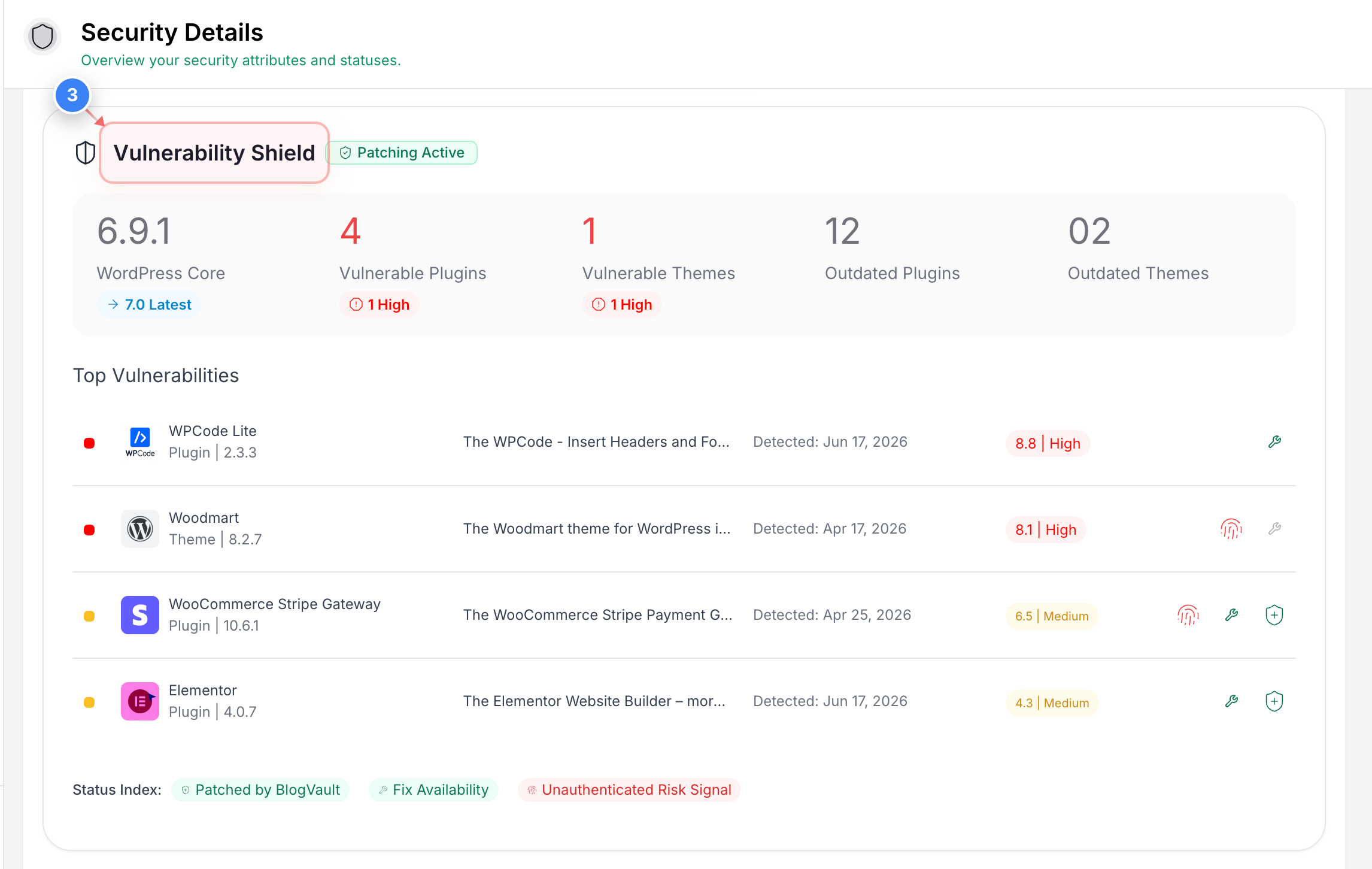Image resolution: width=1372 pixels, height=869 pixels.
Task: Click the Vulnerability Shield title
Action: 214,153
